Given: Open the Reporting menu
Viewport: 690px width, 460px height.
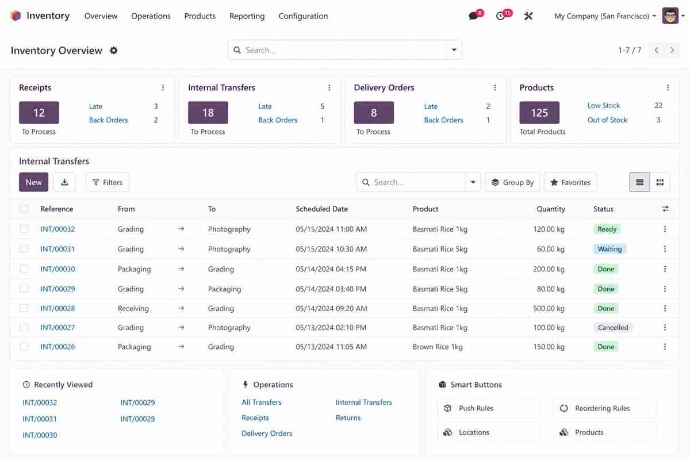Looking at the screenshot, I should pyautogui.click(x=247, y=16).
